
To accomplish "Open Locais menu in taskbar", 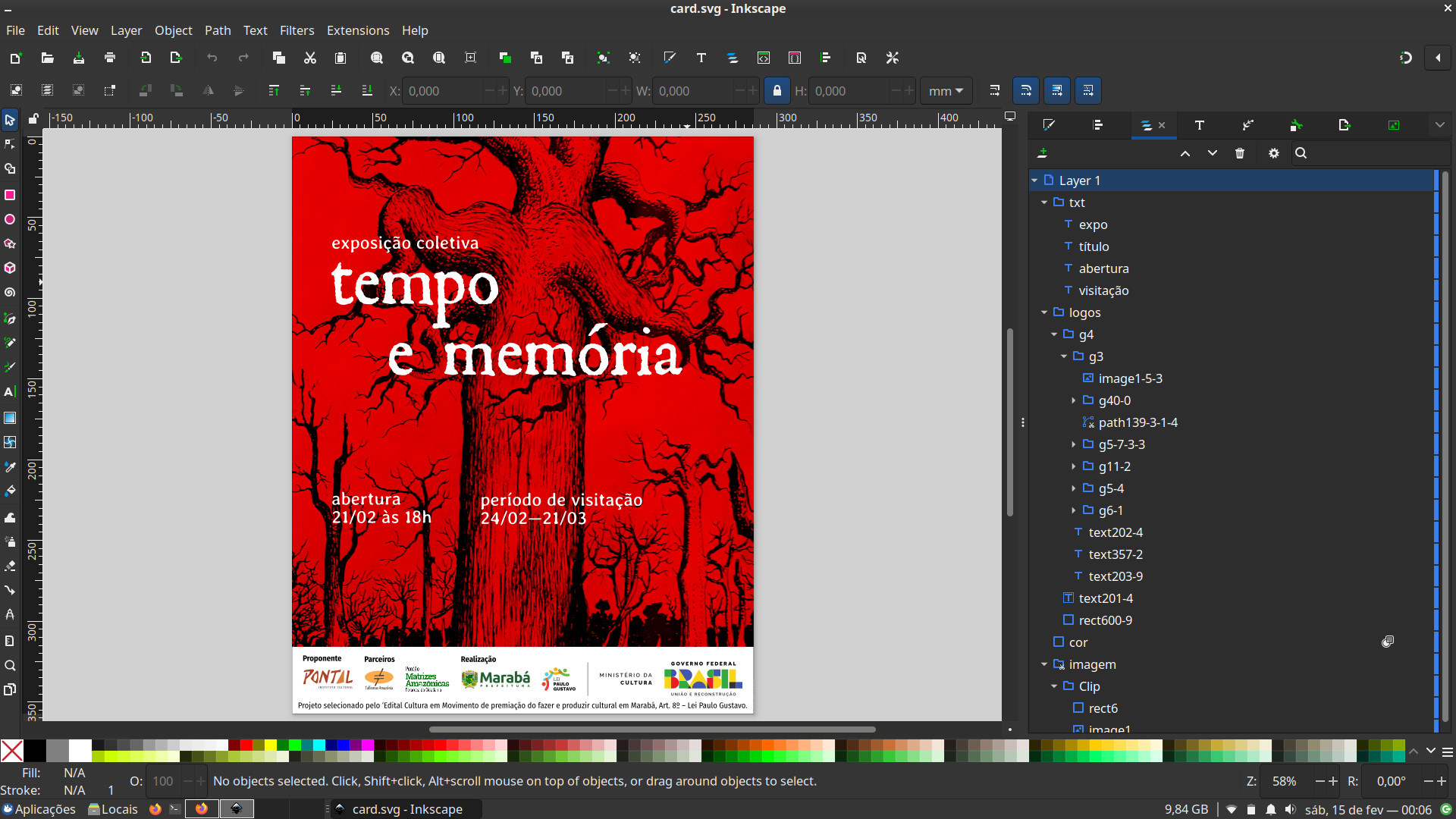I will [113, 809].
